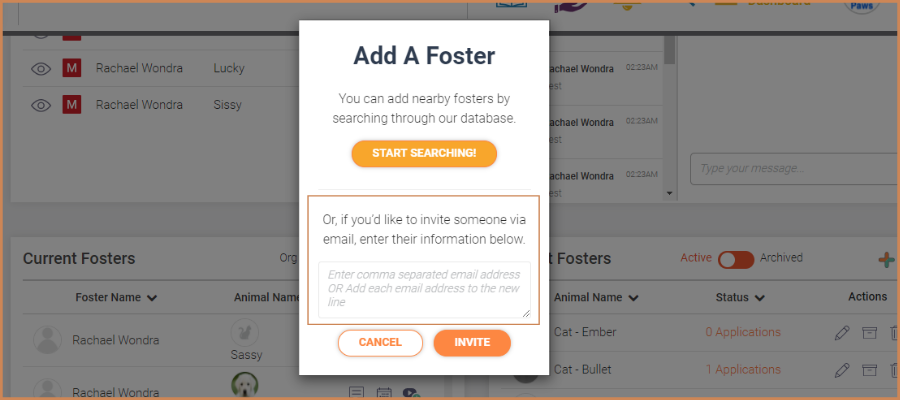Archive the Cat - Bullet listing
900x400 pixels.
click(870, 370)
